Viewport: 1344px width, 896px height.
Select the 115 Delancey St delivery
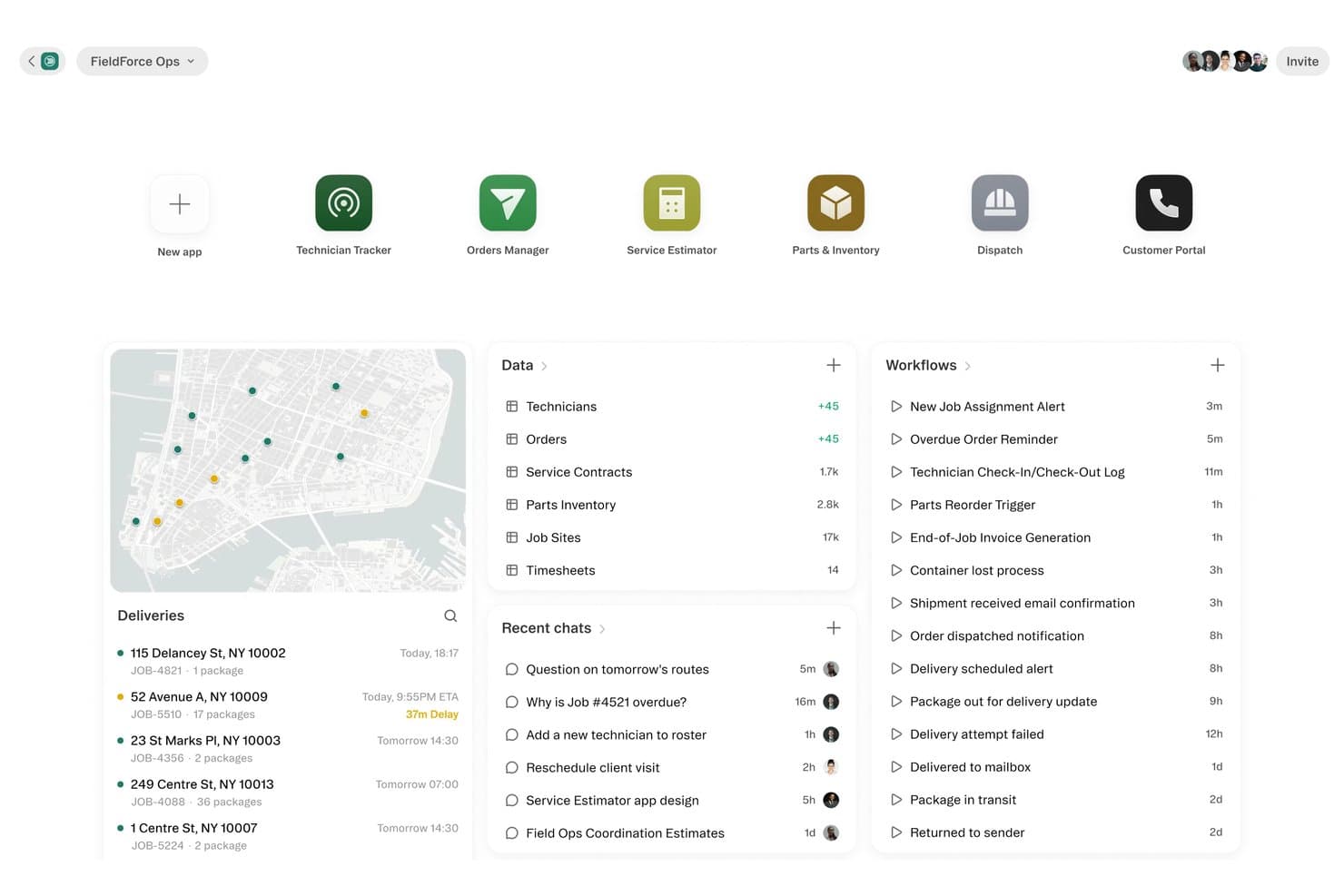288,661
